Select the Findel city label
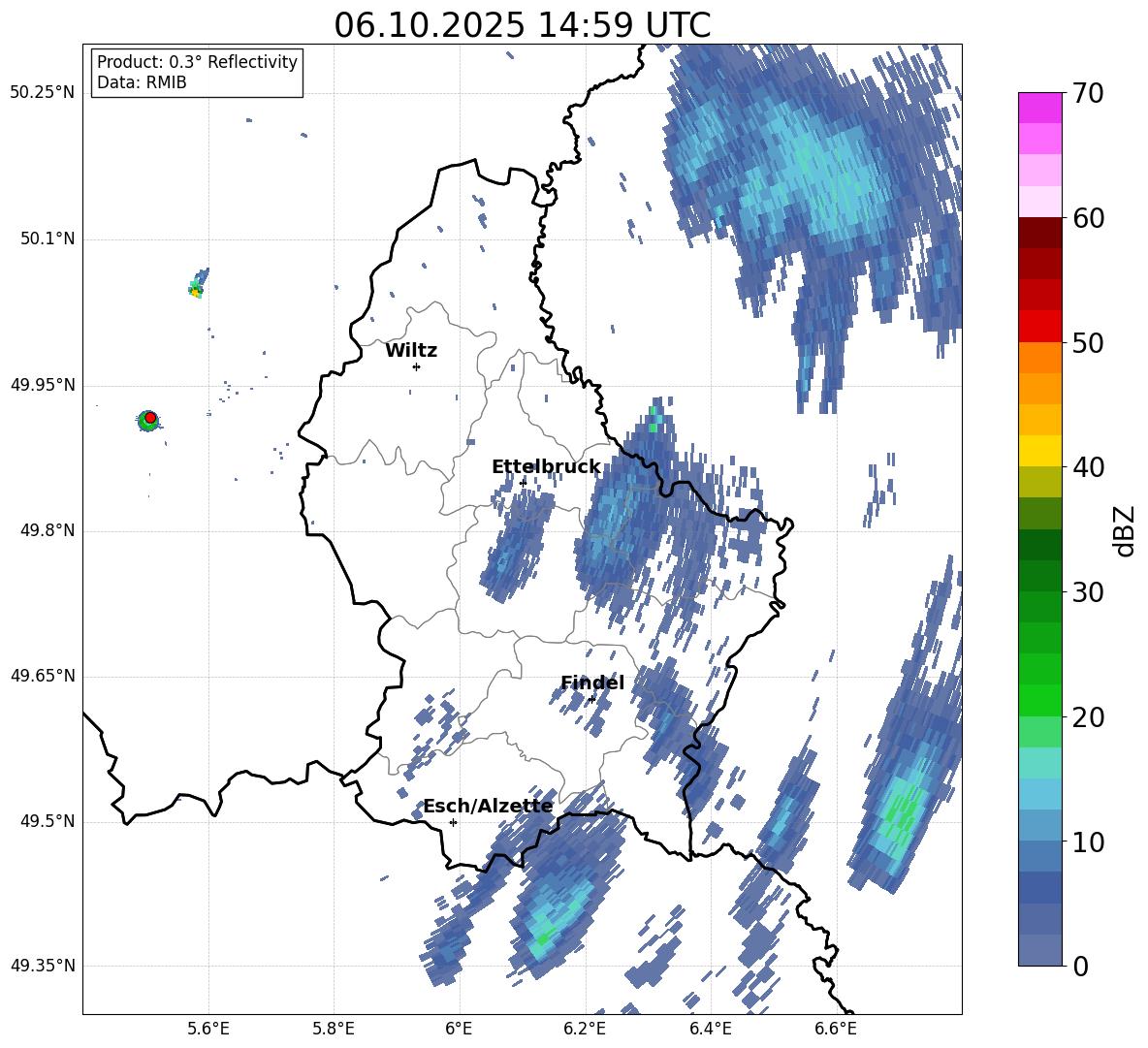Image resolution: width=1148 pixels, height=1048 pixels. [x=592, y=683]
